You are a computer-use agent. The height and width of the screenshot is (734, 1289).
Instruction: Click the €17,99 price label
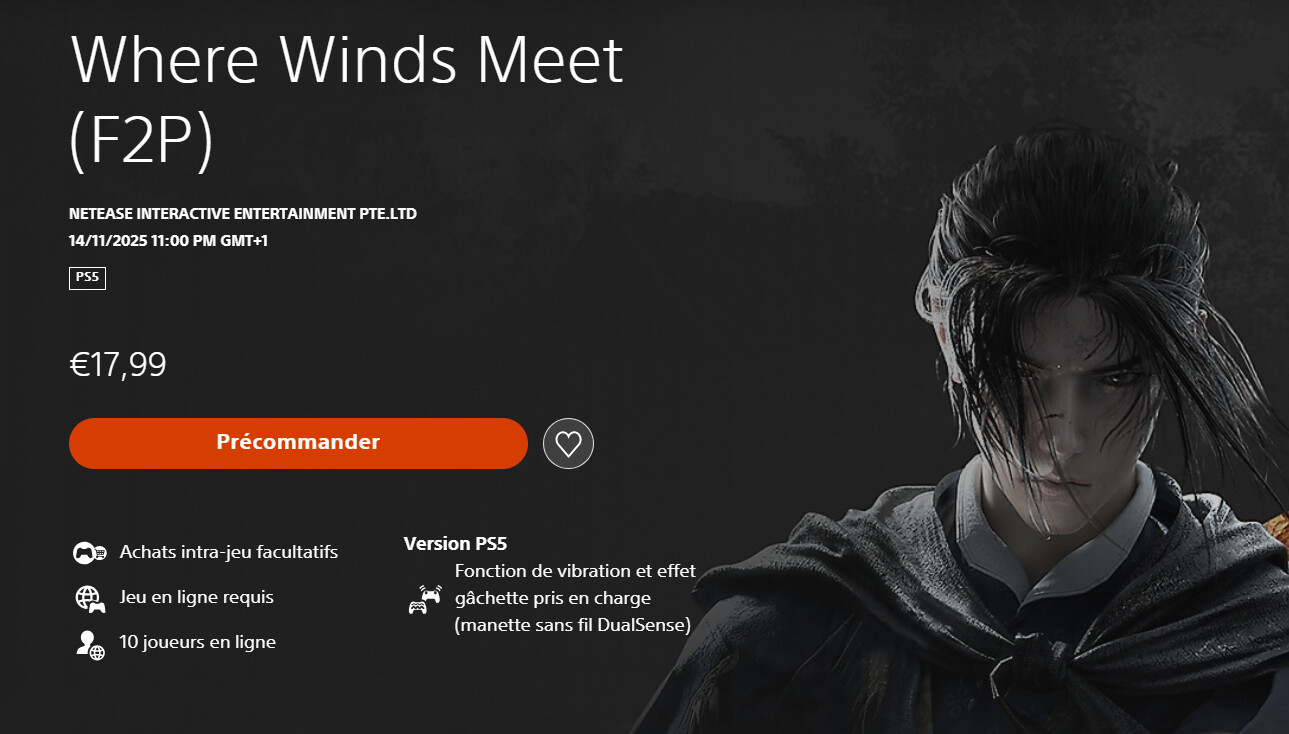118,365
